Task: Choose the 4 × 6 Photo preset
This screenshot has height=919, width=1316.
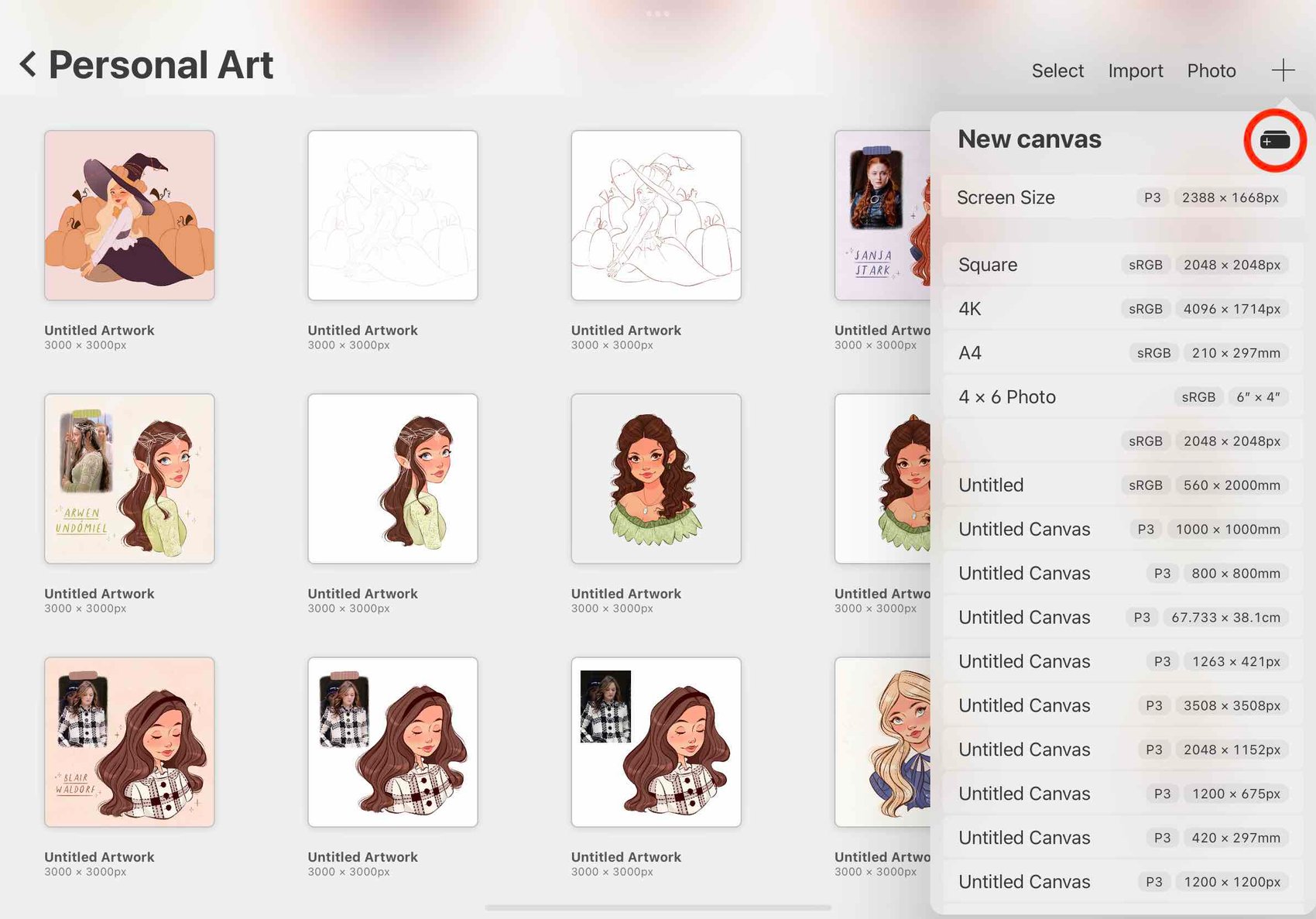Action: point(1122,397)
